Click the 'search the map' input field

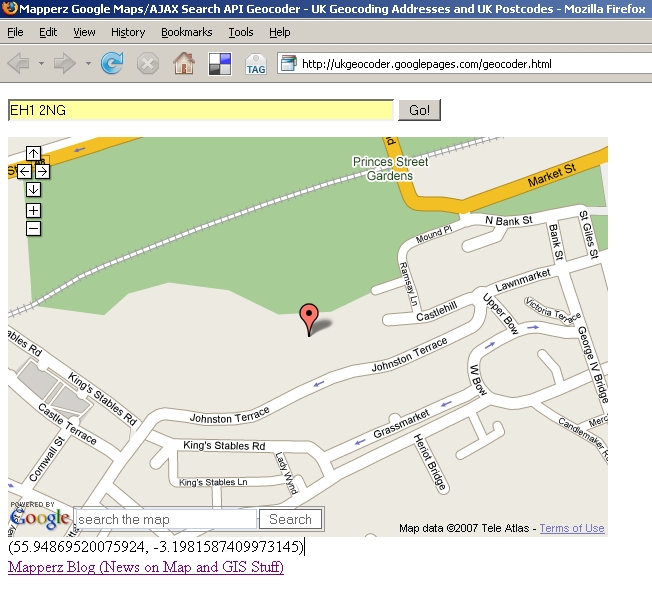(166, 519)
